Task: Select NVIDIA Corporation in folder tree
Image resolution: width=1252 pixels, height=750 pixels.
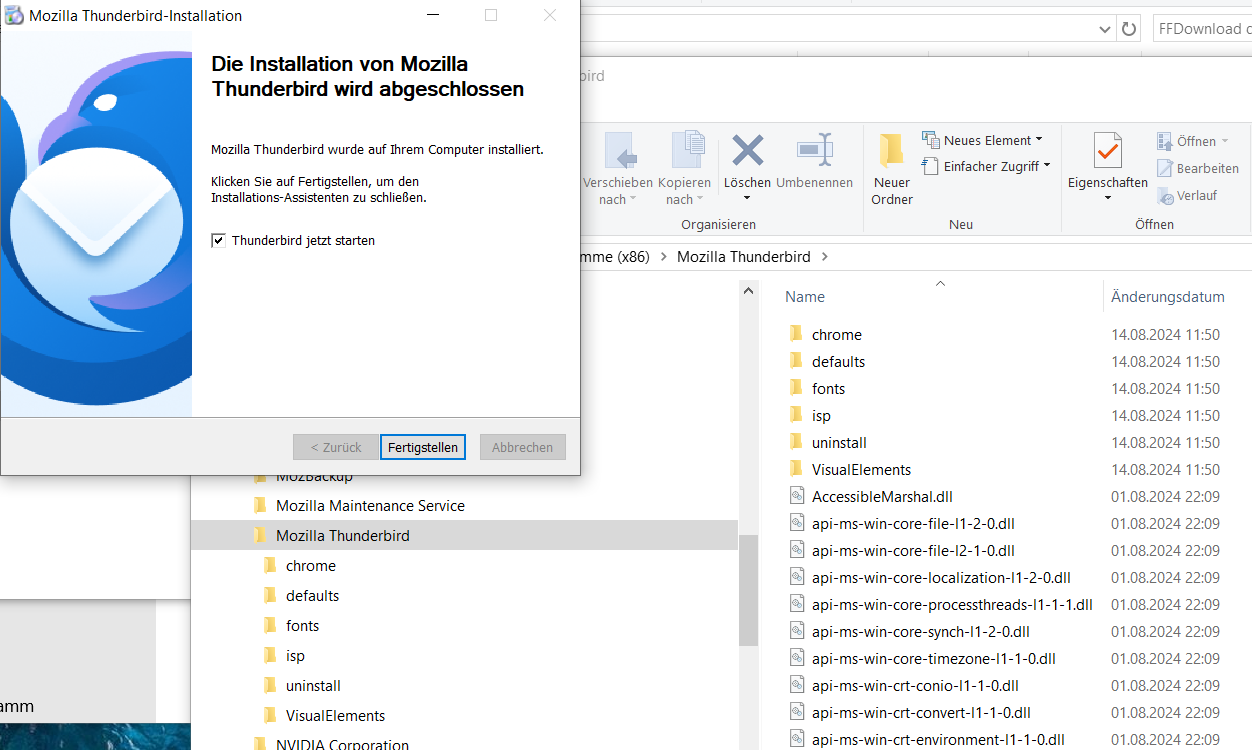Action: pyautogui.click(x=342, y=744)
